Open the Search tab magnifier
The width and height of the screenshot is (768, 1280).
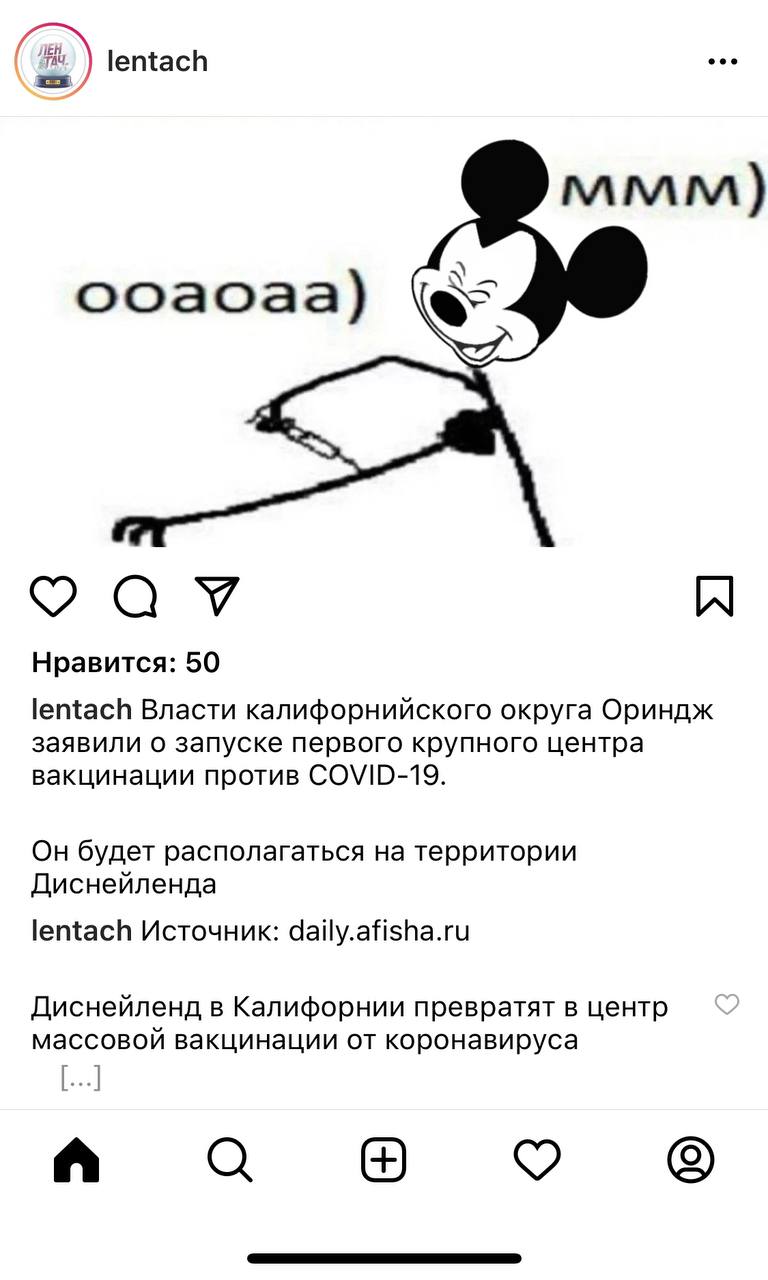[x=230, y=1160]
